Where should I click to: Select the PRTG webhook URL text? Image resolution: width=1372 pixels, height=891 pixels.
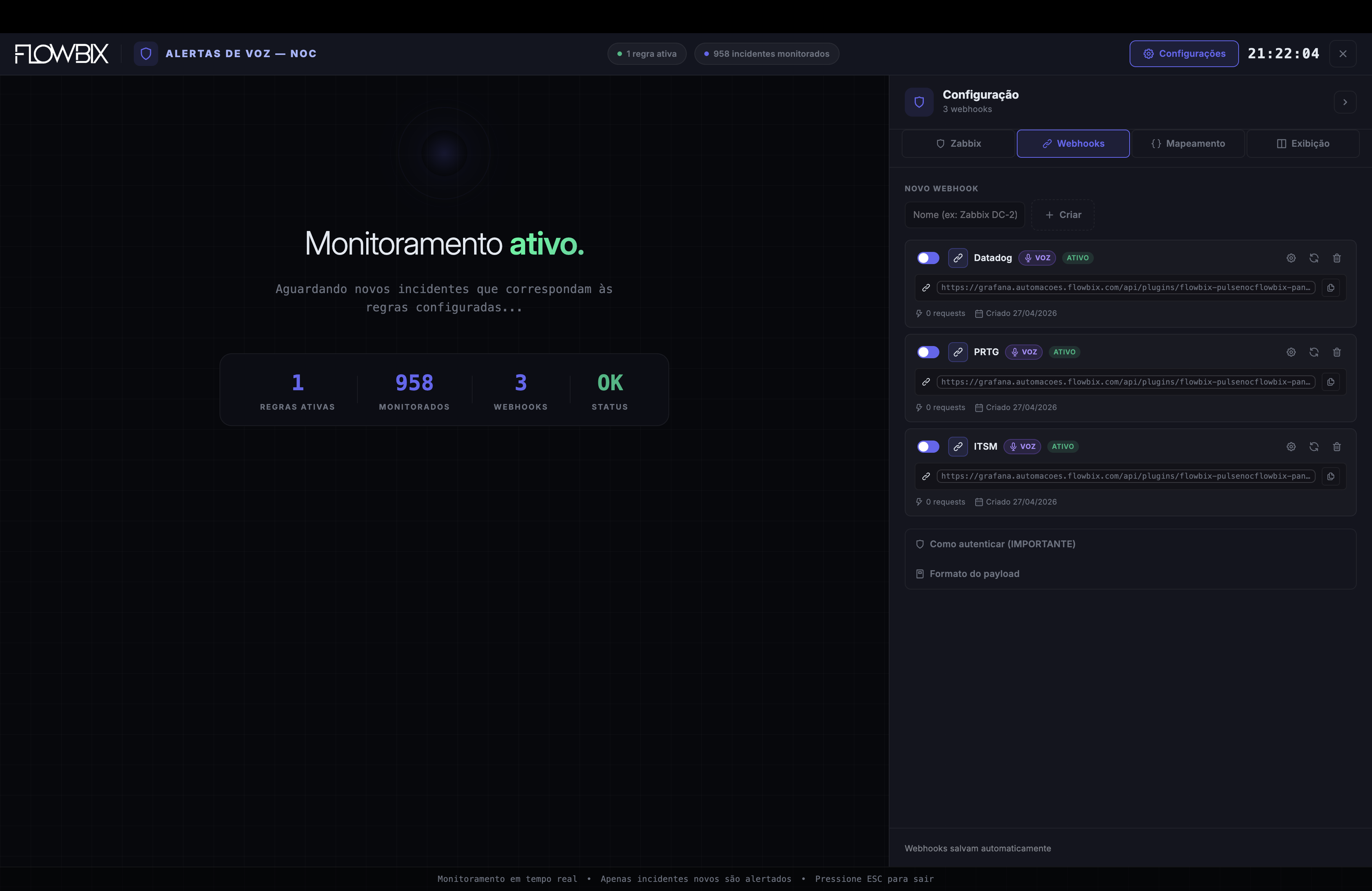click(x=1125, y=382)
